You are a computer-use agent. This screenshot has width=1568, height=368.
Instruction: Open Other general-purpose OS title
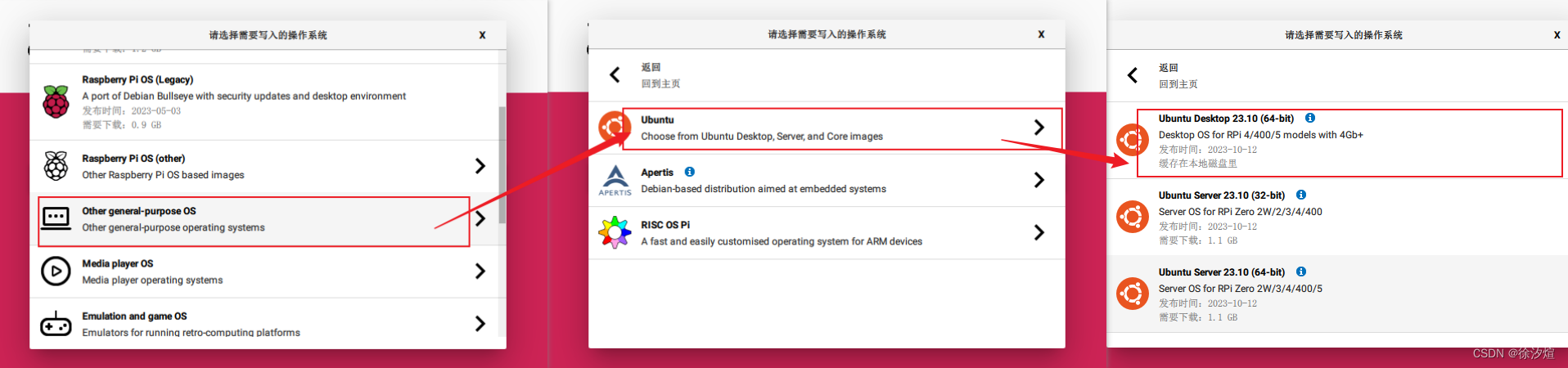click(x=139, y=211)
